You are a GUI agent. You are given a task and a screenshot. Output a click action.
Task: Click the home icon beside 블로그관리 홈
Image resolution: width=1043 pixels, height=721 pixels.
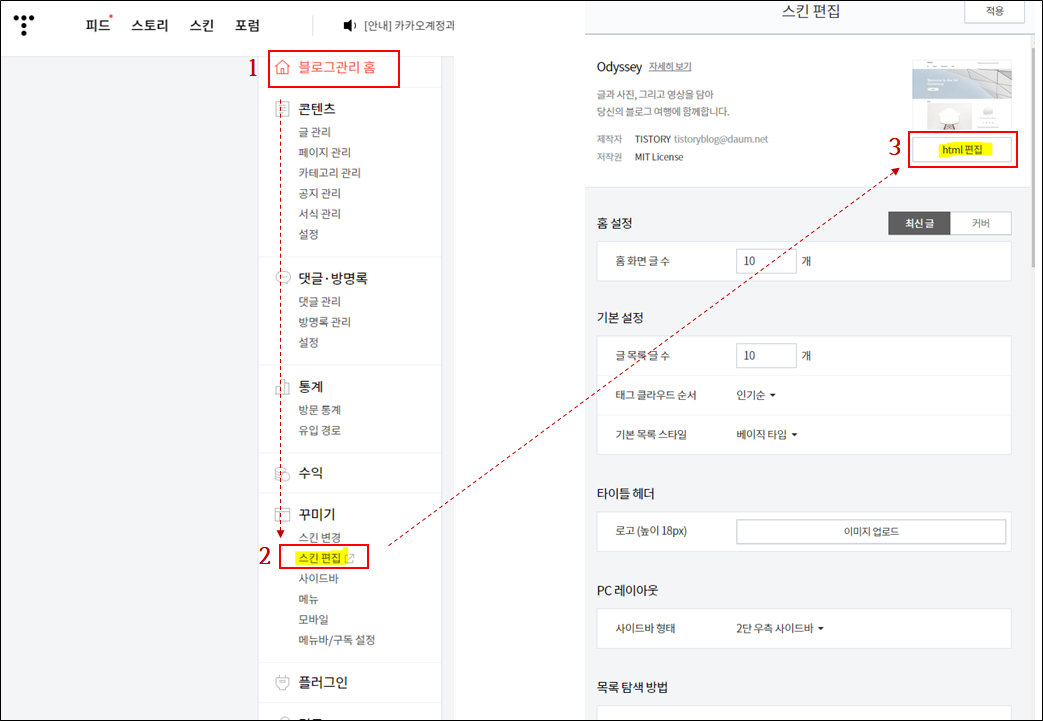tap(283, 67)
